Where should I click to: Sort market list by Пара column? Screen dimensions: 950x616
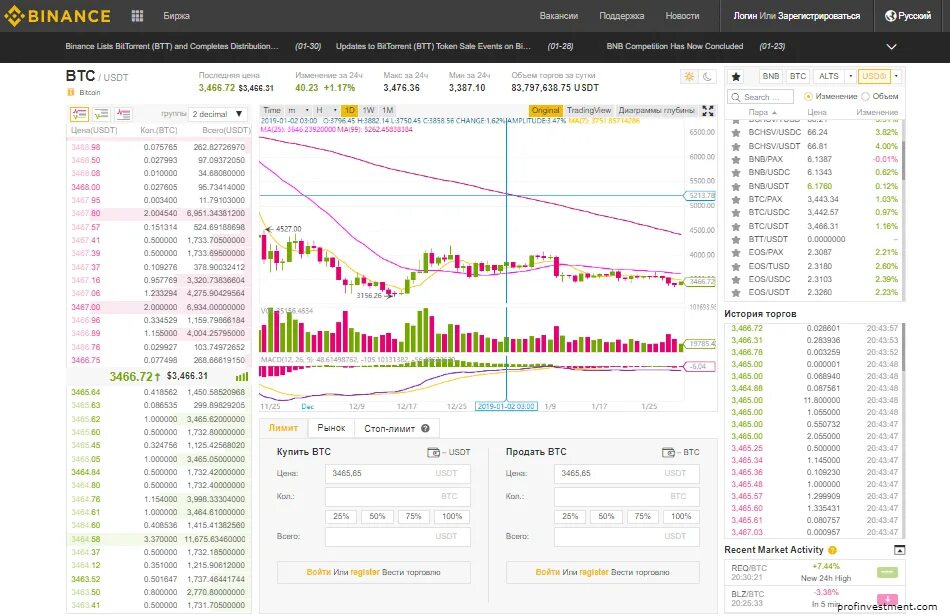click(x=762, y=112)
